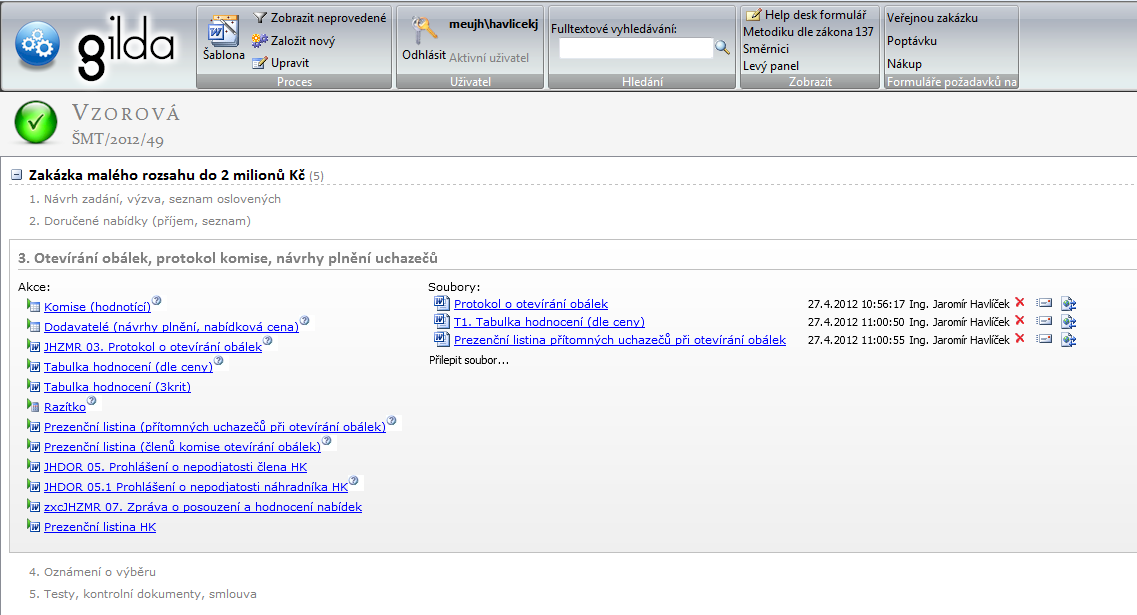The image size is (1137, 615).
Task: Delete the T1. Tabulka hodnocení file
Action: (1020, 321)
